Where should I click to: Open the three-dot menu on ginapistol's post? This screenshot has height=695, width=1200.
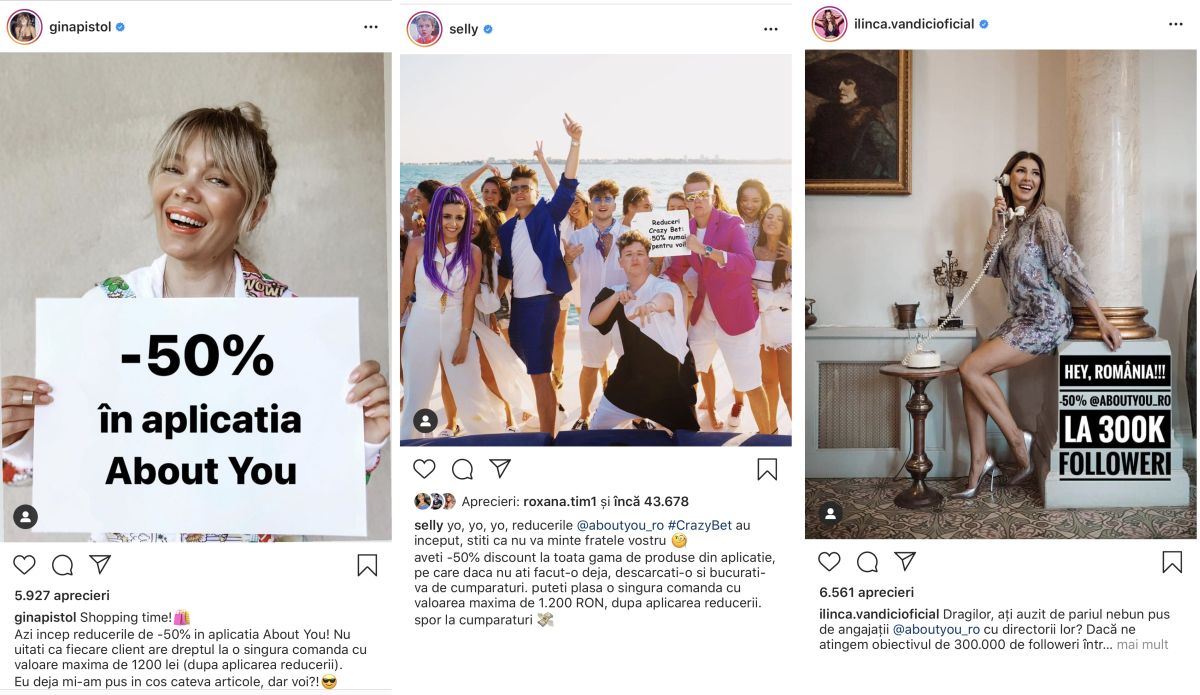point(371,27)
